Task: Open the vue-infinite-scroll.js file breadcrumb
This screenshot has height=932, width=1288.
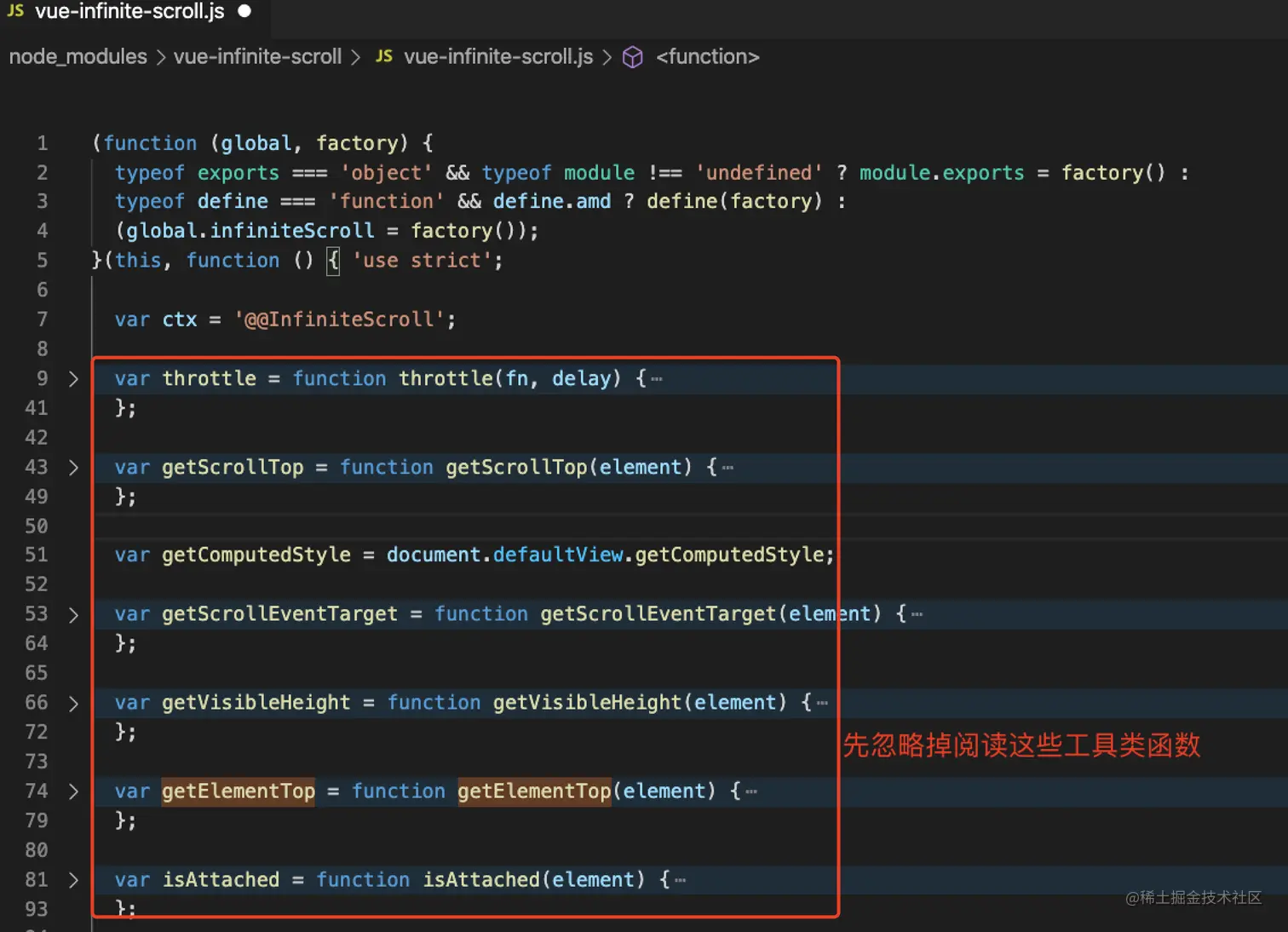Action: click(498, 57)
